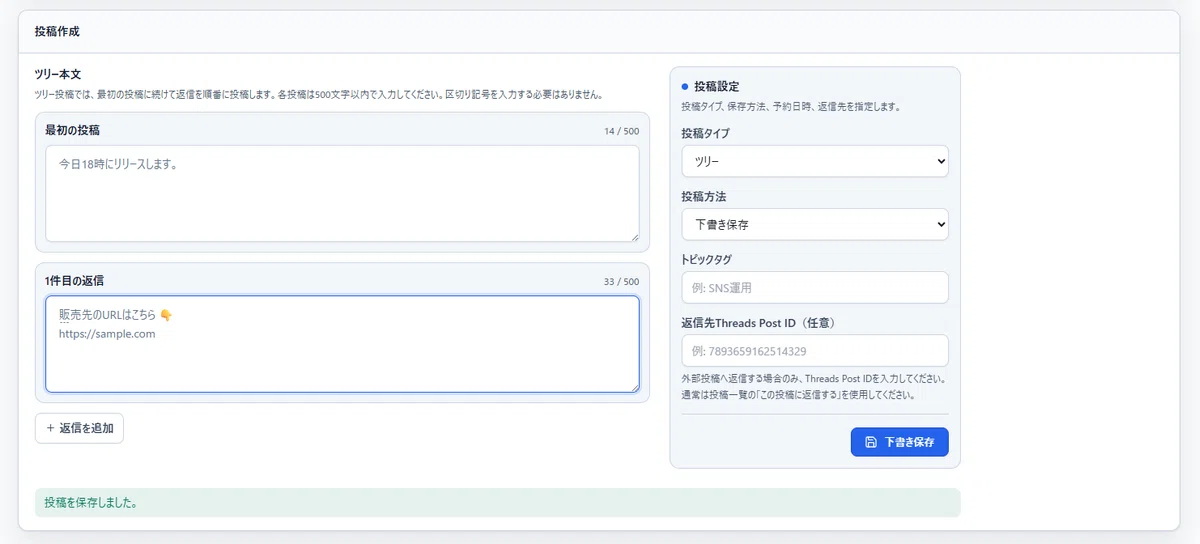Click the トピックタグ field label
Viewport: 1200px width, 544px height.
tap(707, 260)
